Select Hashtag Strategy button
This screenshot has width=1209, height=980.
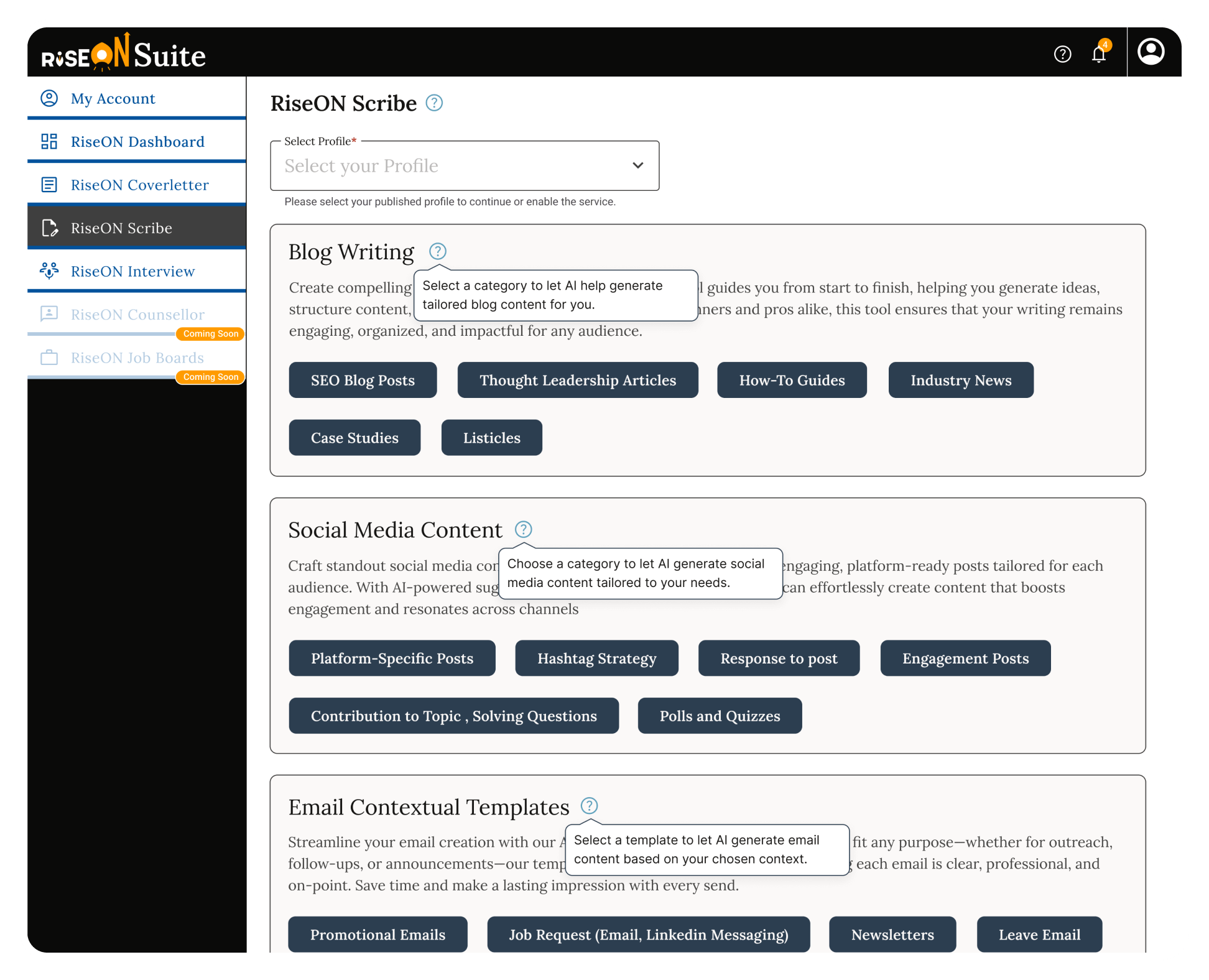click(596, 658)
